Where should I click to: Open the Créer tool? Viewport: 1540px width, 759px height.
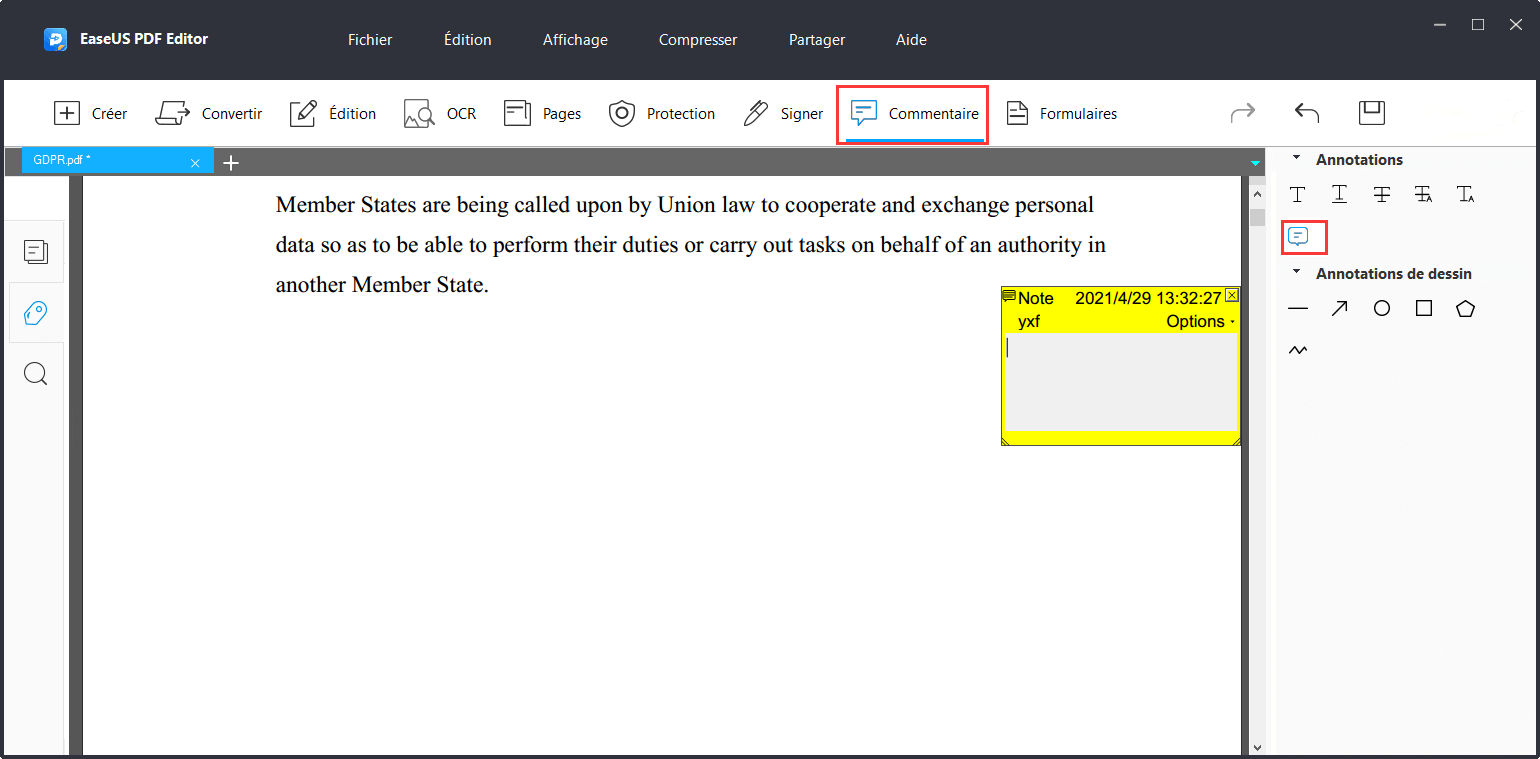[x=90, y=114]
